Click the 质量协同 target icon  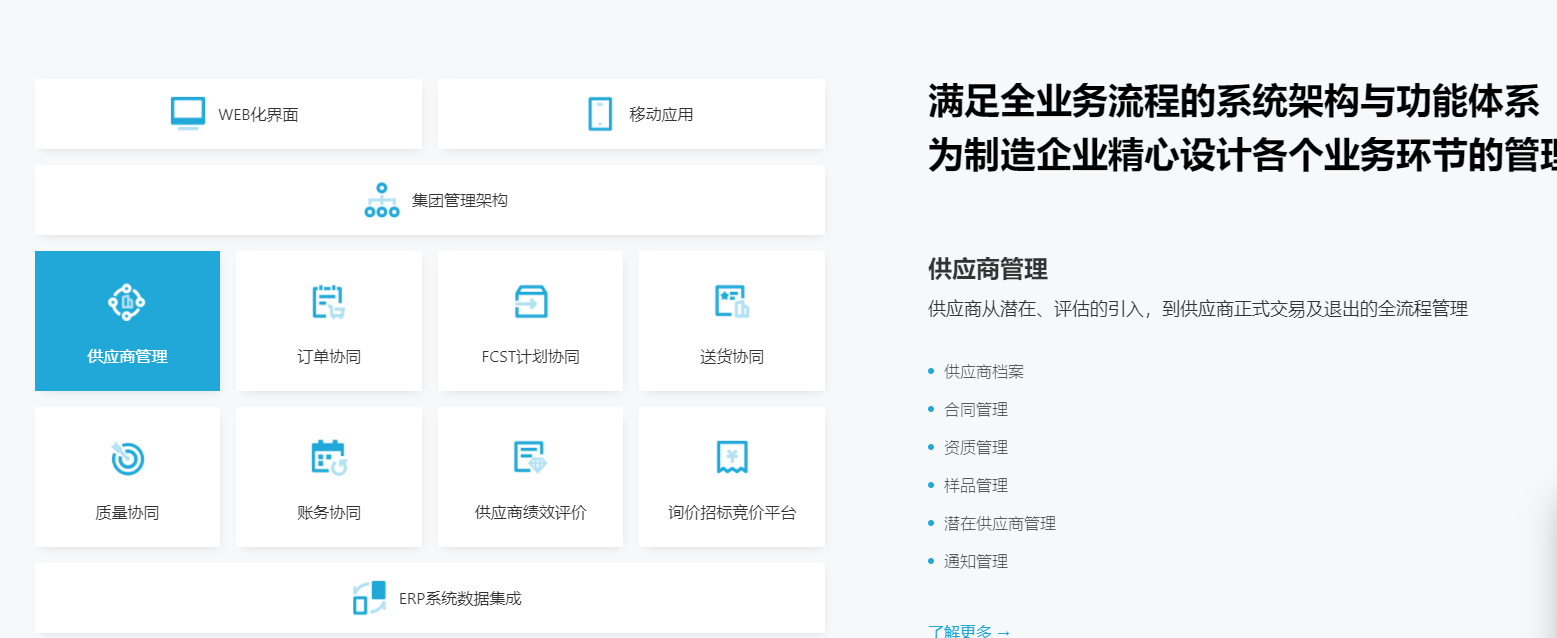click(127, 458)
